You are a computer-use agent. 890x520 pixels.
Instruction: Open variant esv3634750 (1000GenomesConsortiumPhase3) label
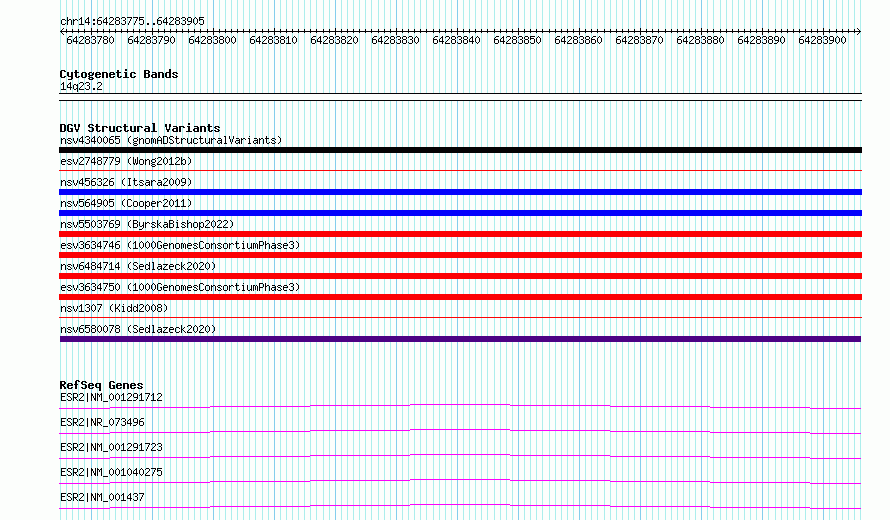[180, 287]
